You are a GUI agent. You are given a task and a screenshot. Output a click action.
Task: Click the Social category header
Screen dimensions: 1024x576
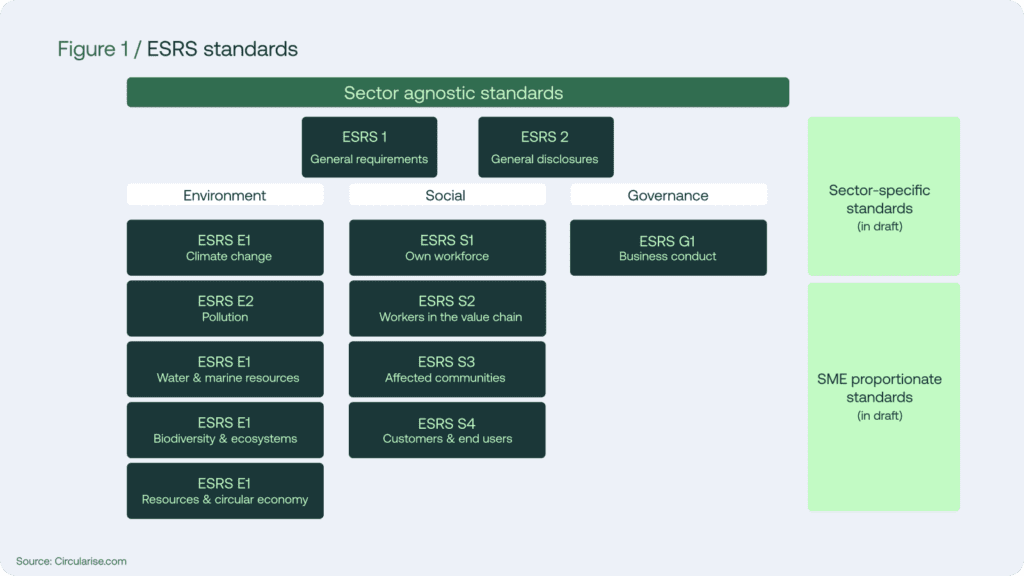pos(447,195)
